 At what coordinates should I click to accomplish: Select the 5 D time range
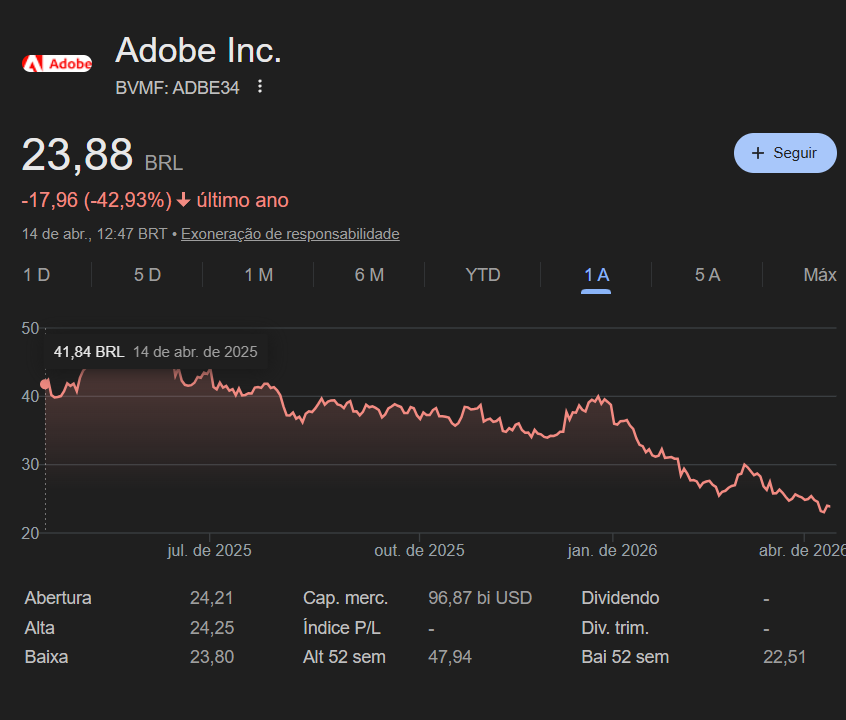147,275
